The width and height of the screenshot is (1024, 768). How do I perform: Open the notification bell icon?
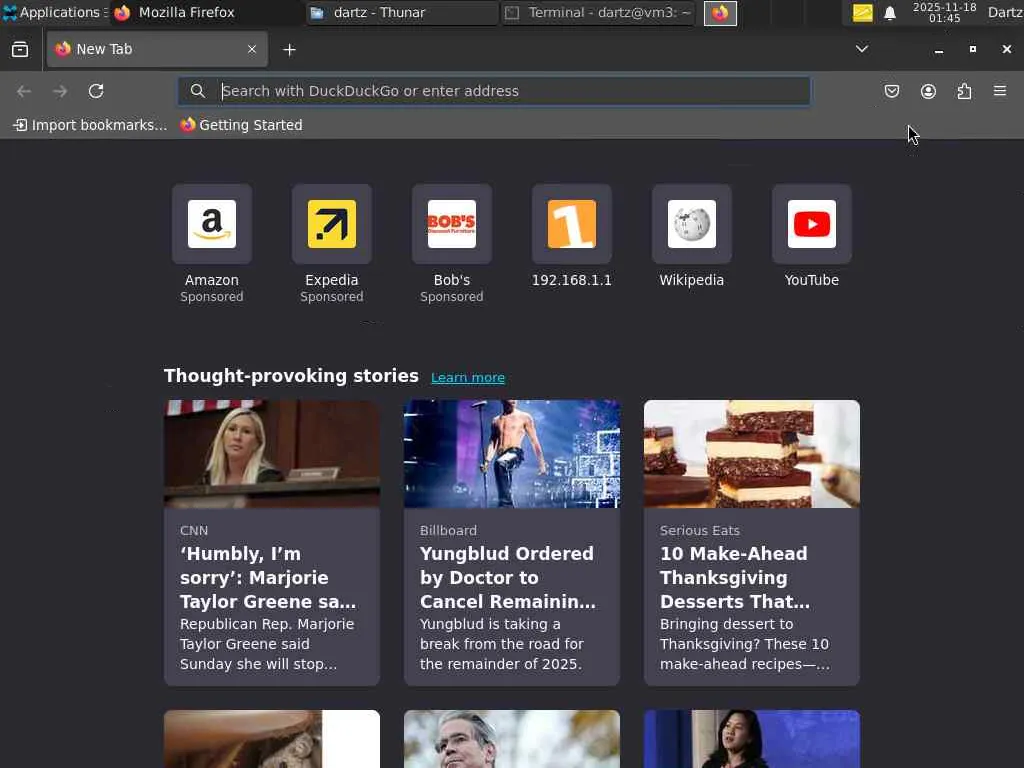[889, 13]
